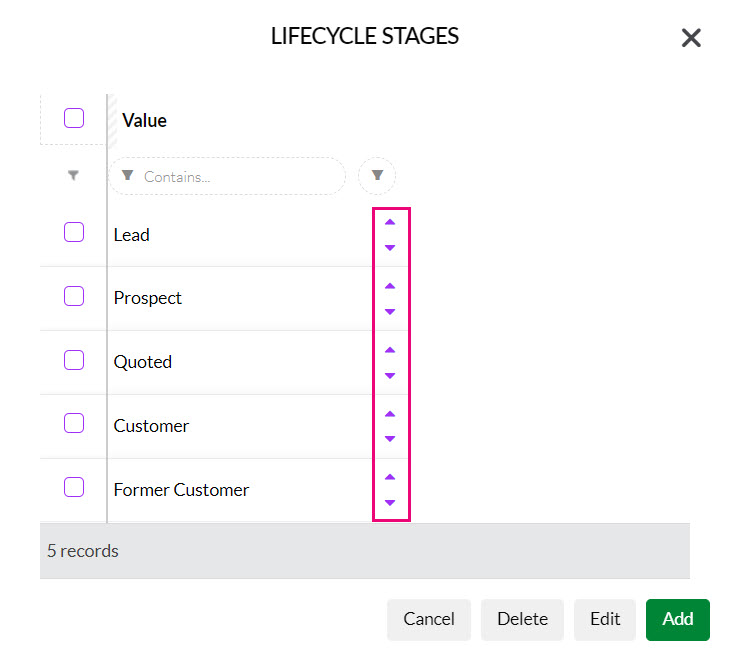This screenshot has width=734, height=657.
Task: Click the green Add button
Action: coord(678,620)
